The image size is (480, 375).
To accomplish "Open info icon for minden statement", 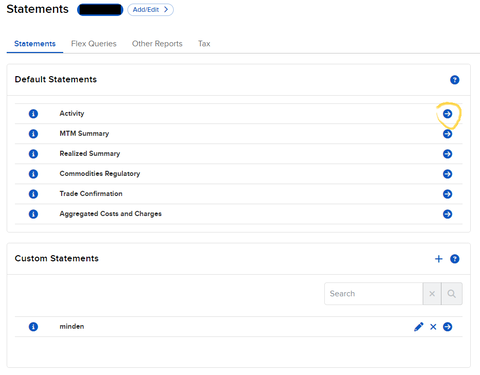I will pyautogui.click(x=33, y=327).
